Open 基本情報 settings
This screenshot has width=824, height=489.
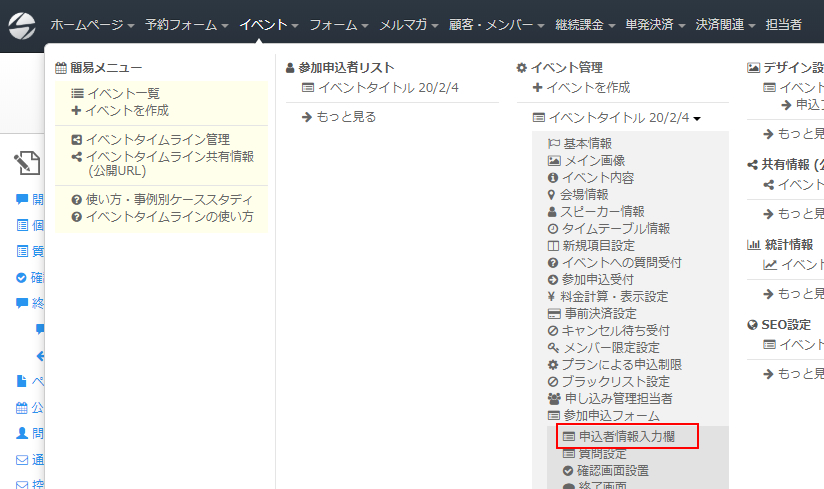[x=587, y=143]
